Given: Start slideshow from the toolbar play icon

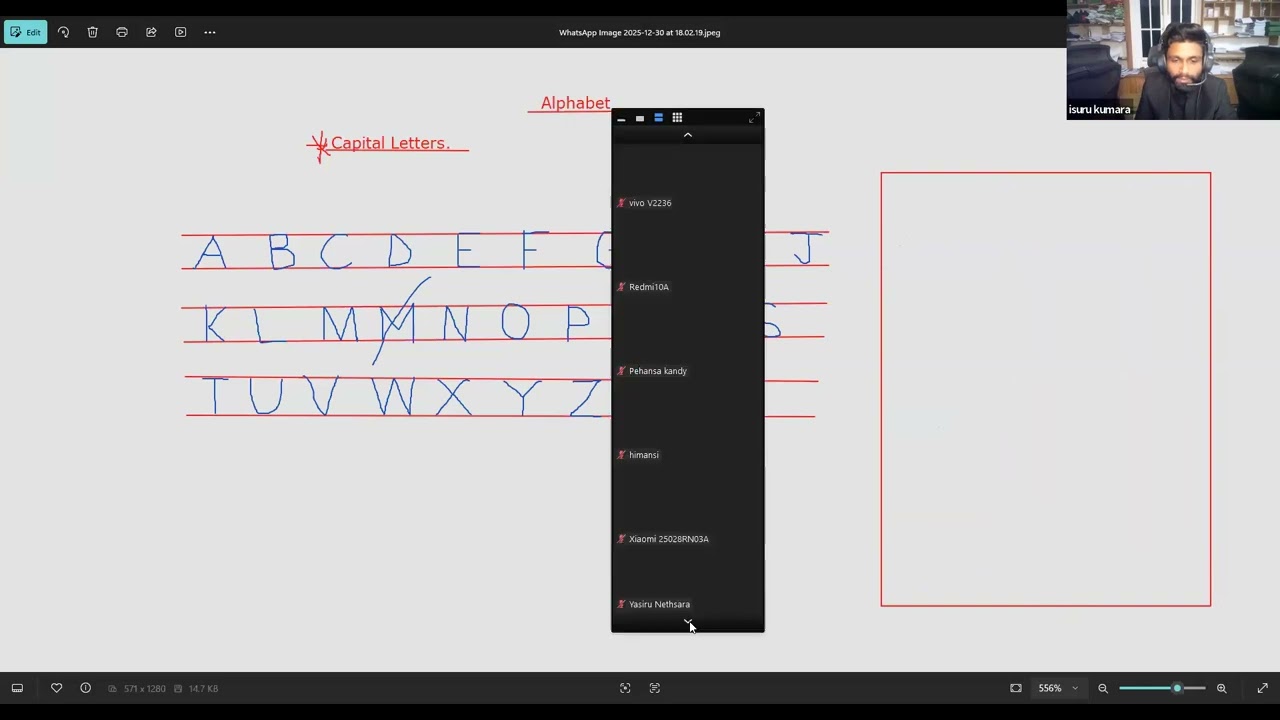Looking at the screenshot, I should (181, 32).
